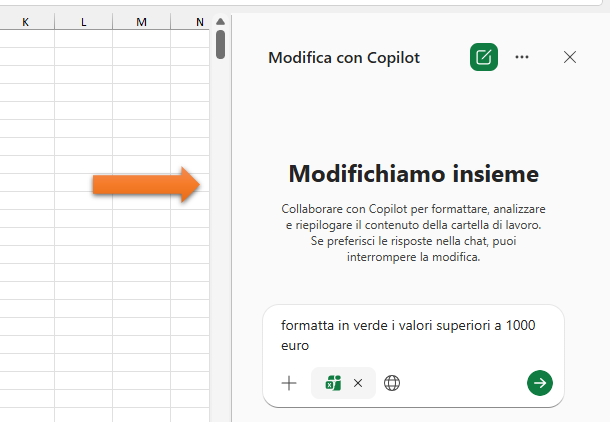Send the prompt with green arrow button
The width and height of the screenshot is (610, 422).
click(540, 382)
